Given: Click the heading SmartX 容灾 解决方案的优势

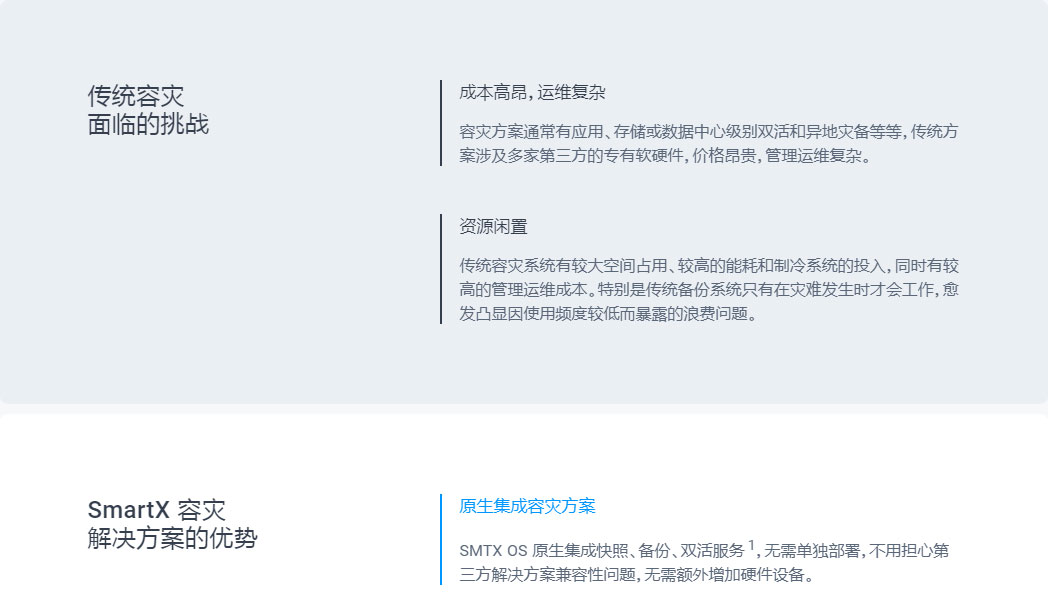Looking at the screenshot, I should pyautogui.click(x=172, y=524).
